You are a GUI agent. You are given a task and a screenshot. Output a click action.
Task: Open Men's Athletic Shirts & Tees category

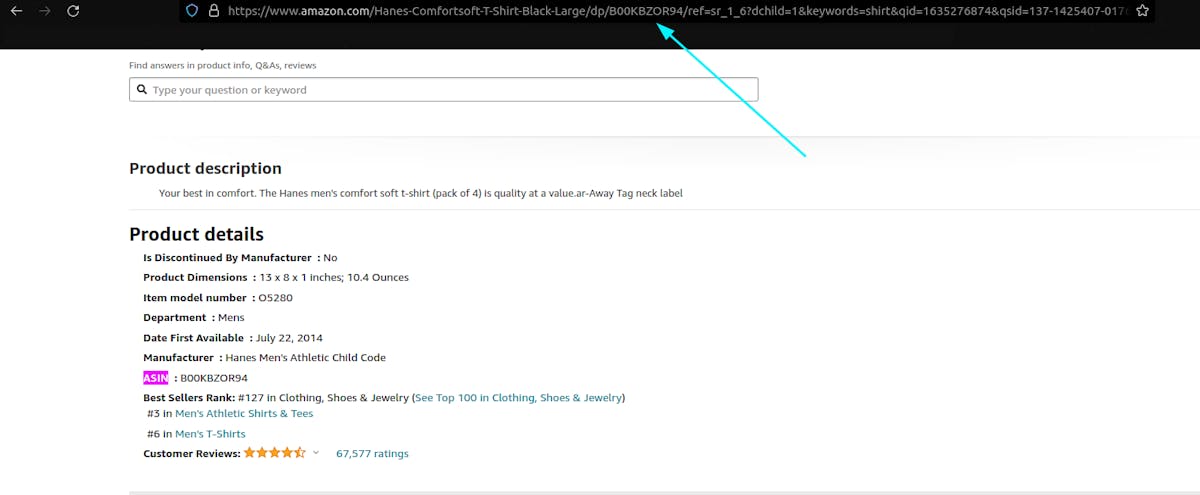click(x=244, y=414)
